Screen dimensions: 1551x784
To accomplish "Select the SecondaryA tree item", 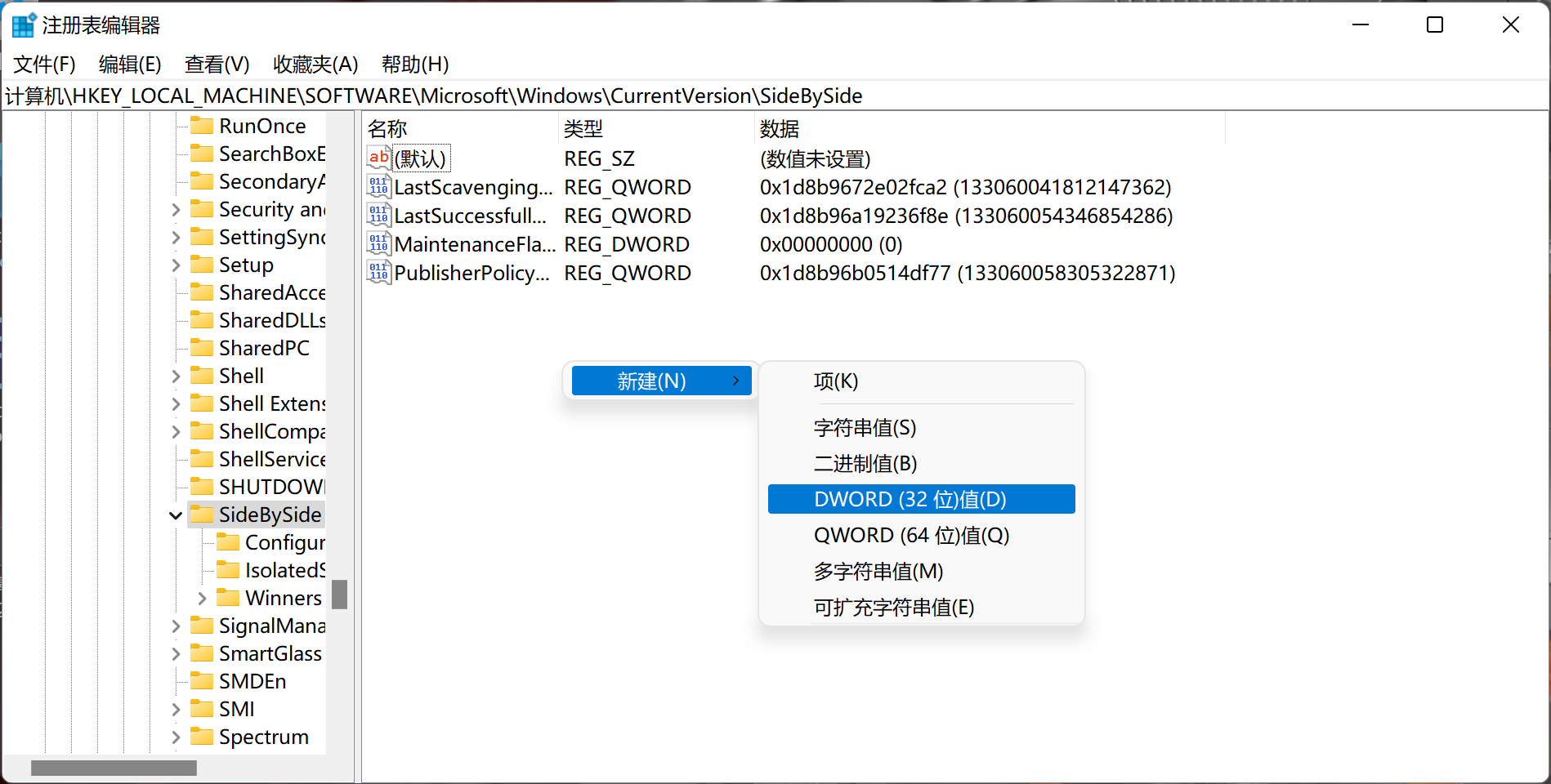I will (x=272, y=181).
